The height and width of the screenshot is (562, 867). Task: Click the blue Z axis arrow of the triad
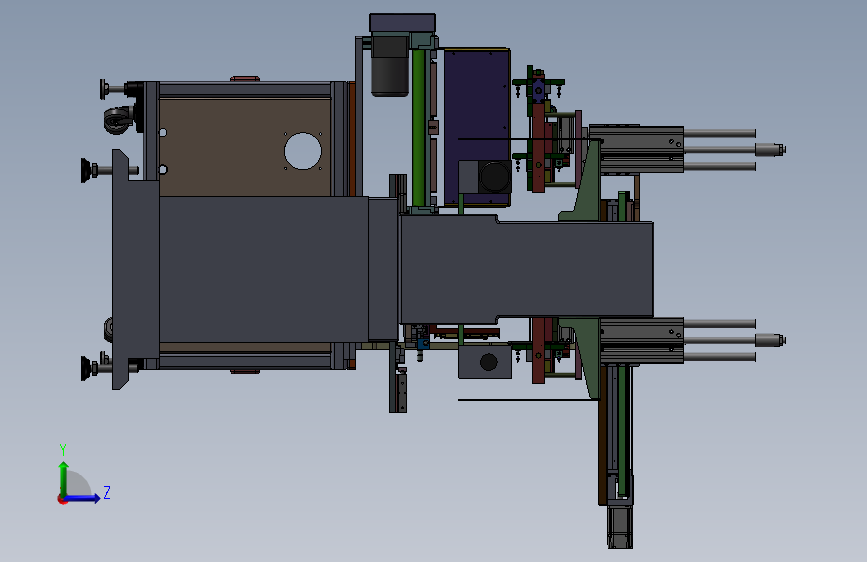[x=83, y=498]
